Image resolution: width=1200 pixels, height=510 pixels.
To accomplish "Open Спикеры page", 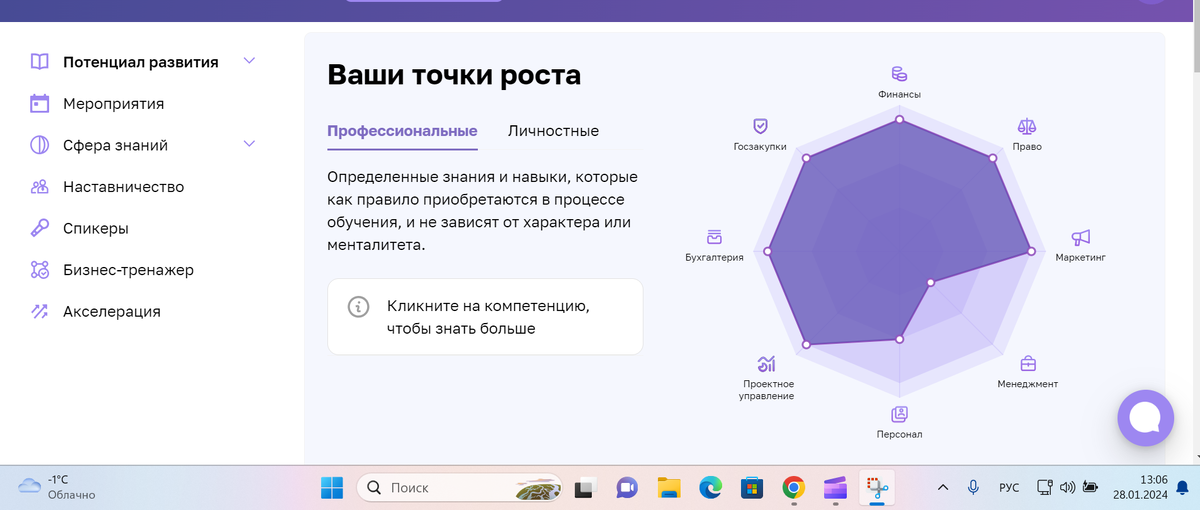I will (95, 228).
